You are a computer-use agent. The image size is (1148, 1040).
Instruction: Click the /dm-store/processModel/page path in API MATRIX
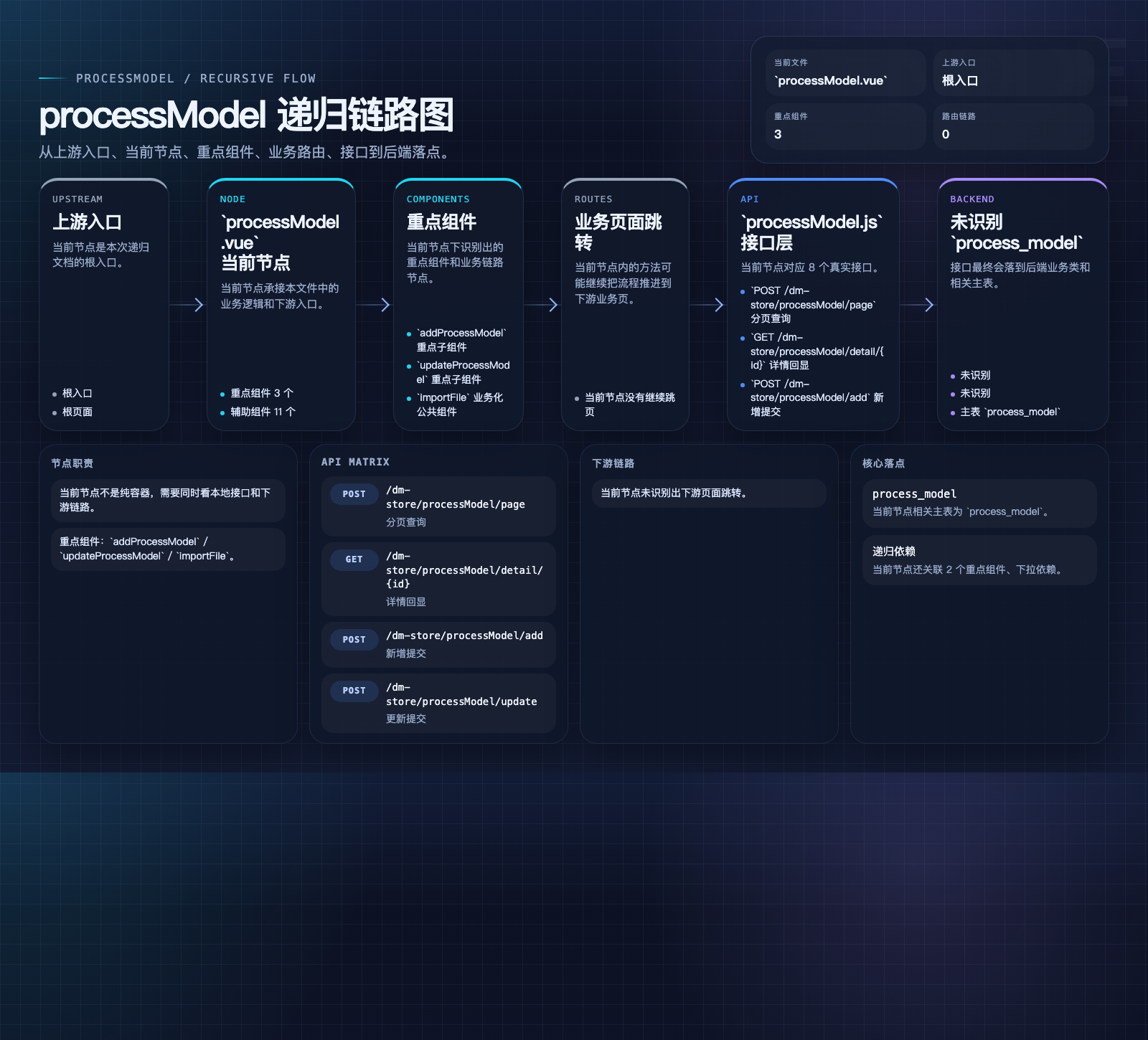point(456,497)
